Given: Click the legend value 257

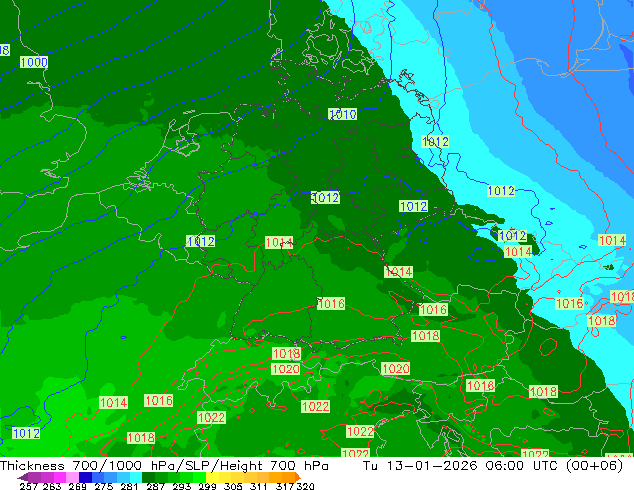Looking at the screenshot, I should pyautogui.click(x=28, y=486).
